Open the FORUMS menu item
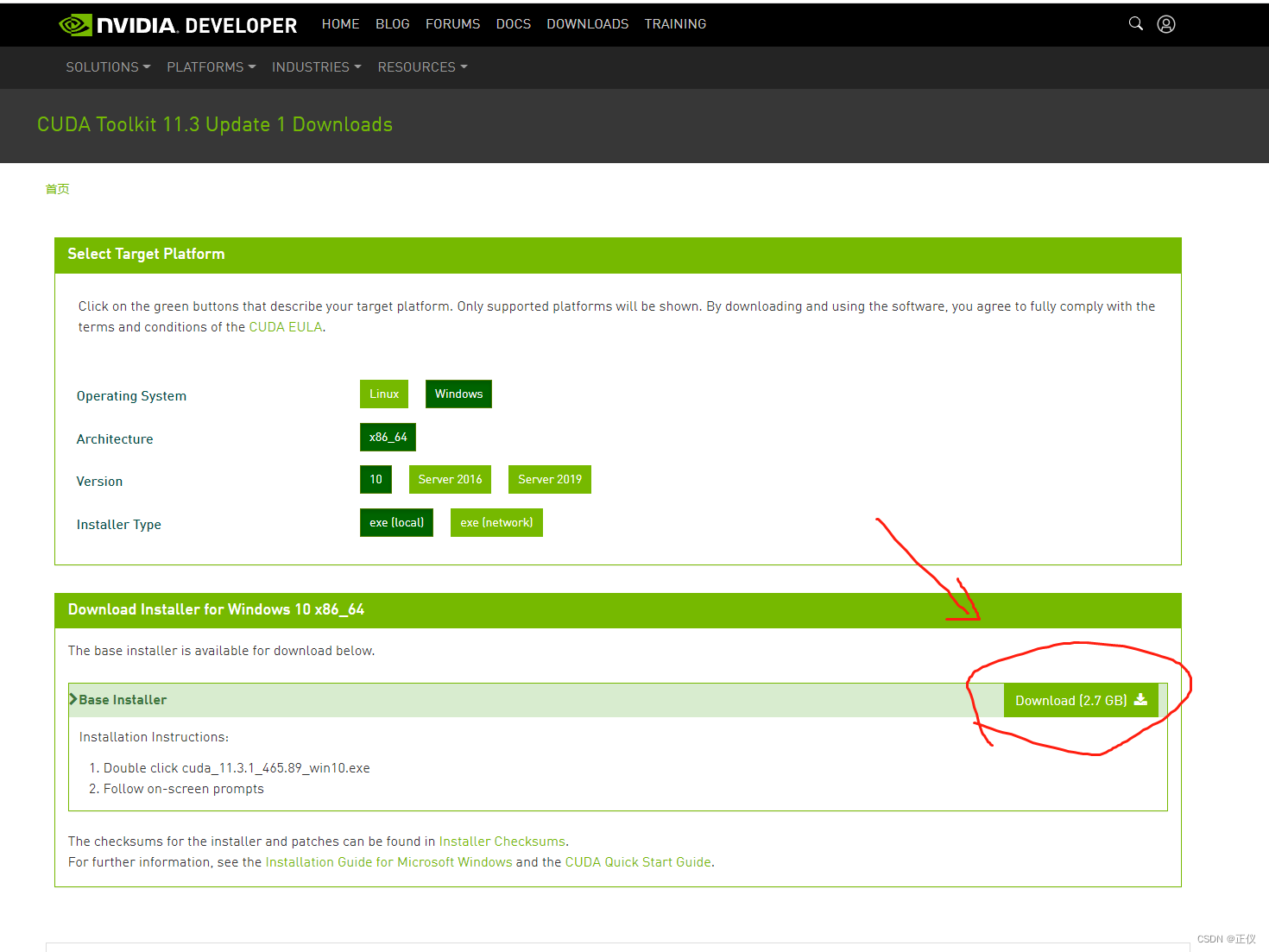Image resolution: width=1269 pixels, height=952 pixels. [x=452, y=24]
